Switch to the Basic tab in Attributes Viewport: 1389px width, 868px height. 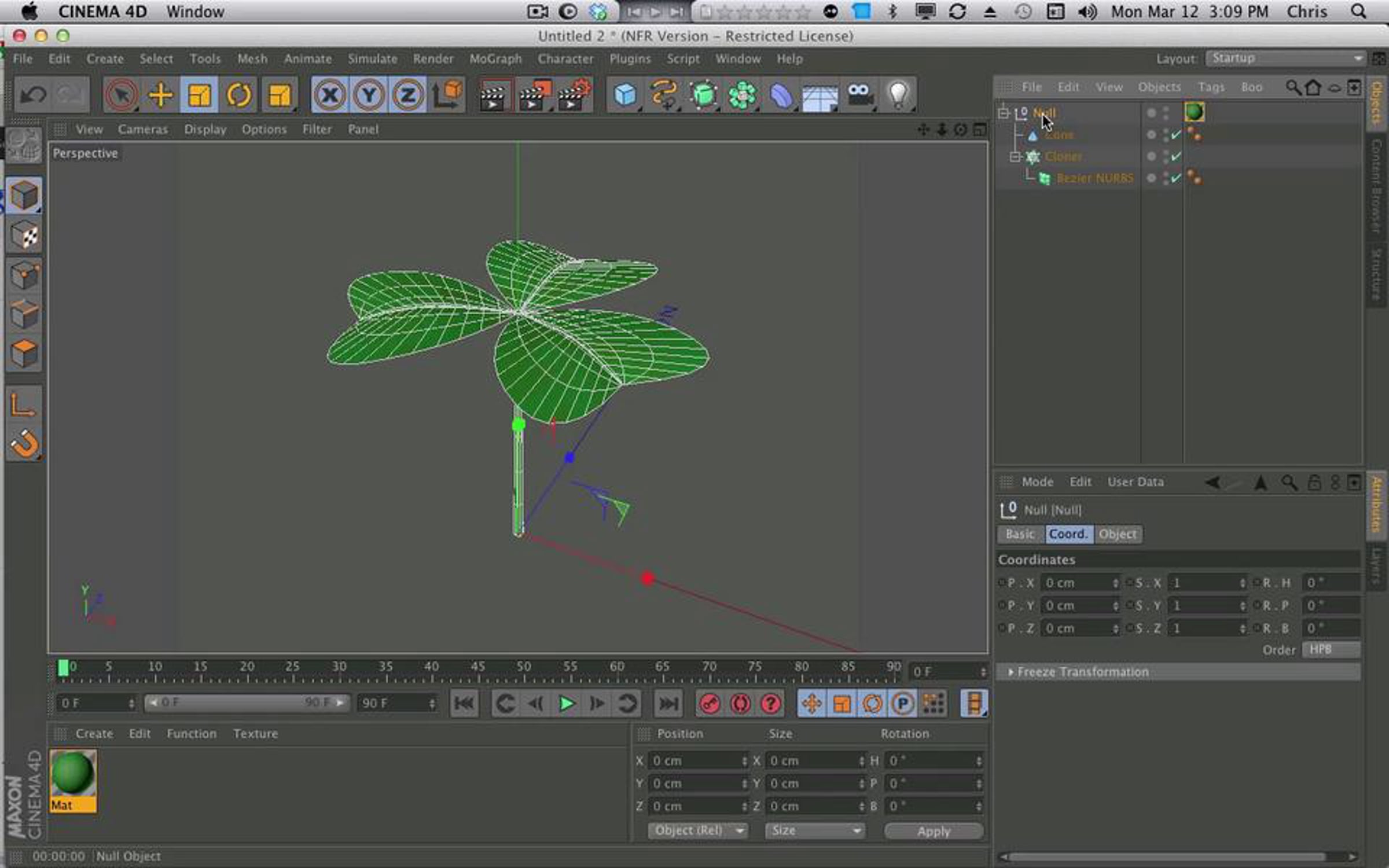[x=1020, y=534]
